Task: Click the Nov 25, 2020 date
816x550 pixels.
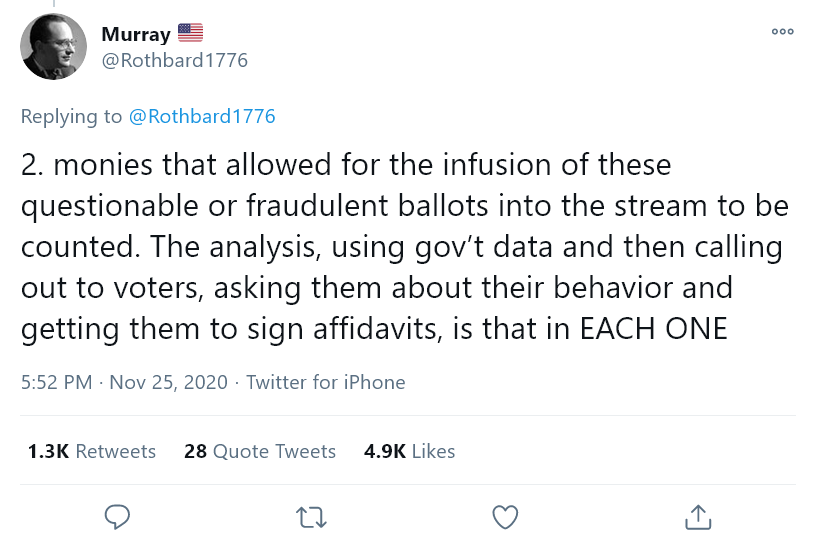Action: (x=167, y=382)
